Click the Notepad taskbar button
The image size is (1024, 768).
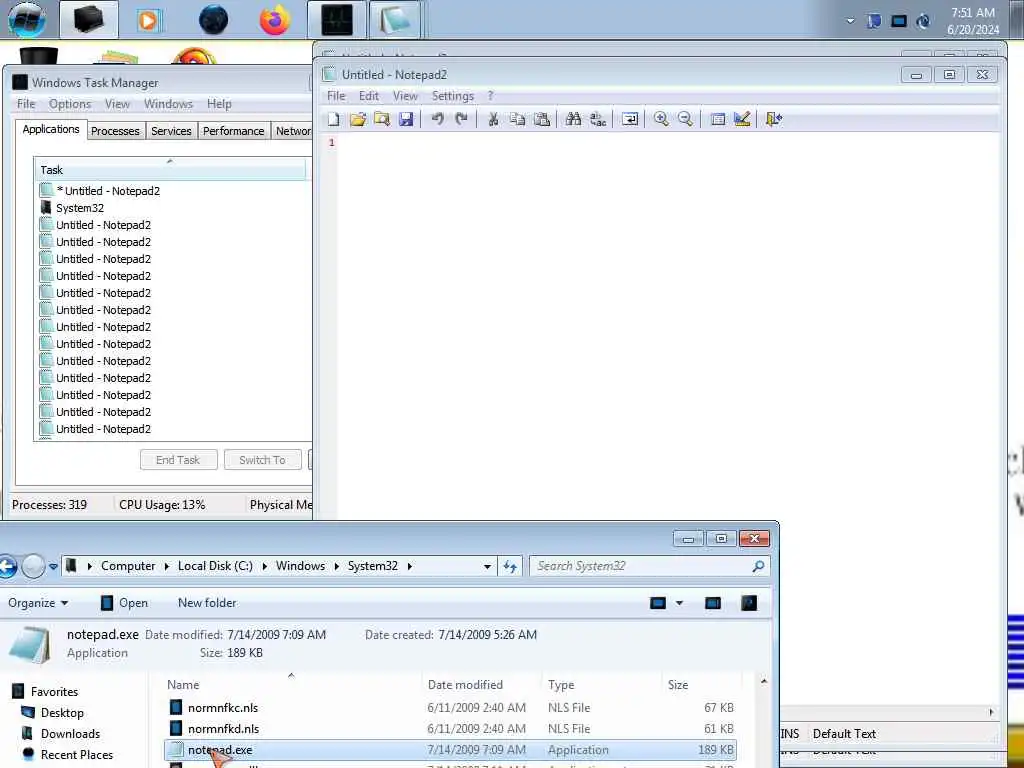[395, 20]
